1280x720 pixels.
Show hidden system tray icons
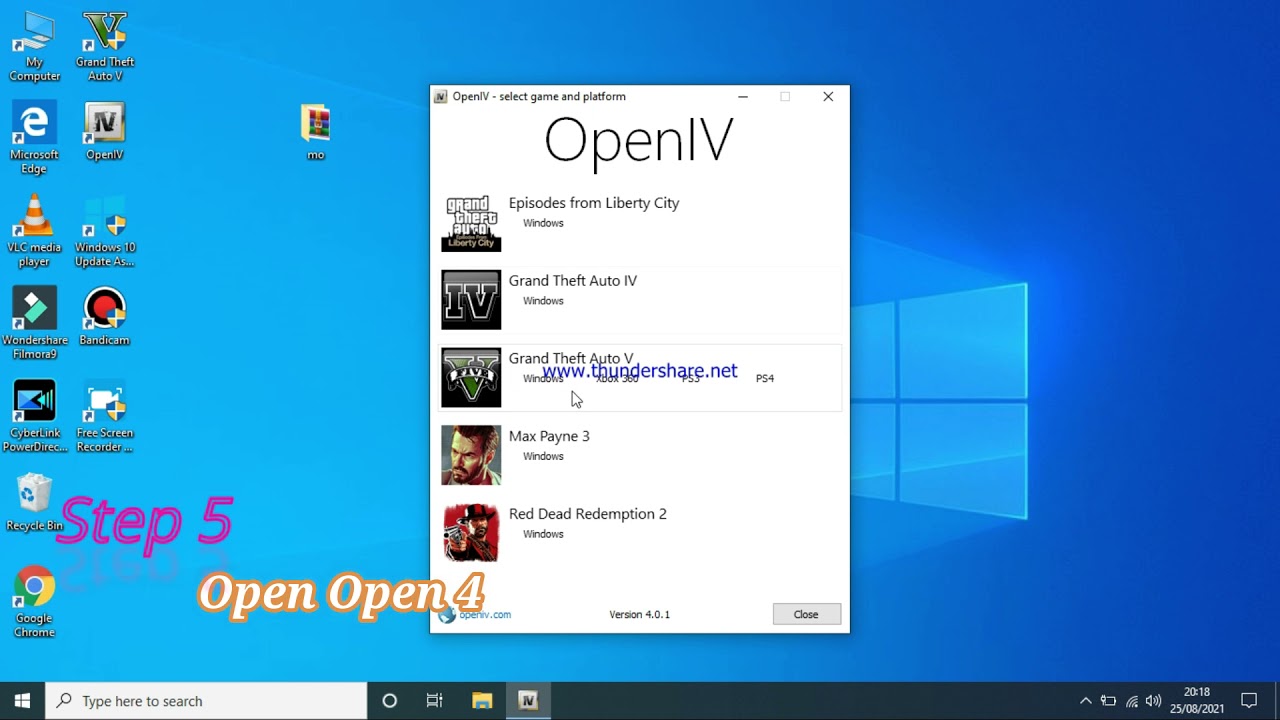tap(1086, 701)
